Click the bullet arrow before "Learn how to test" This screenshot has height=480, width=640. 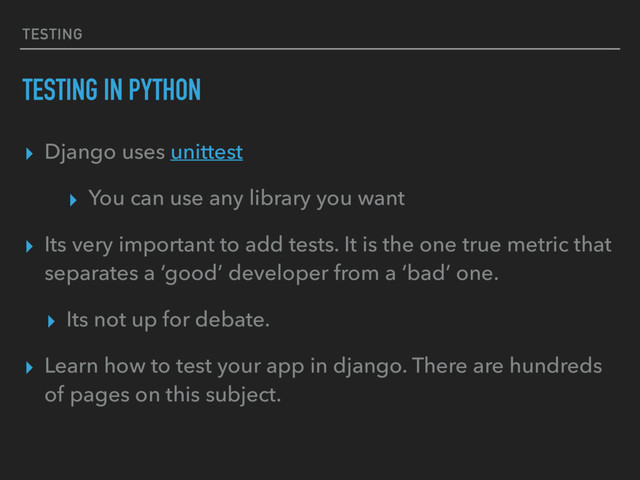click(x=28, y=368)
